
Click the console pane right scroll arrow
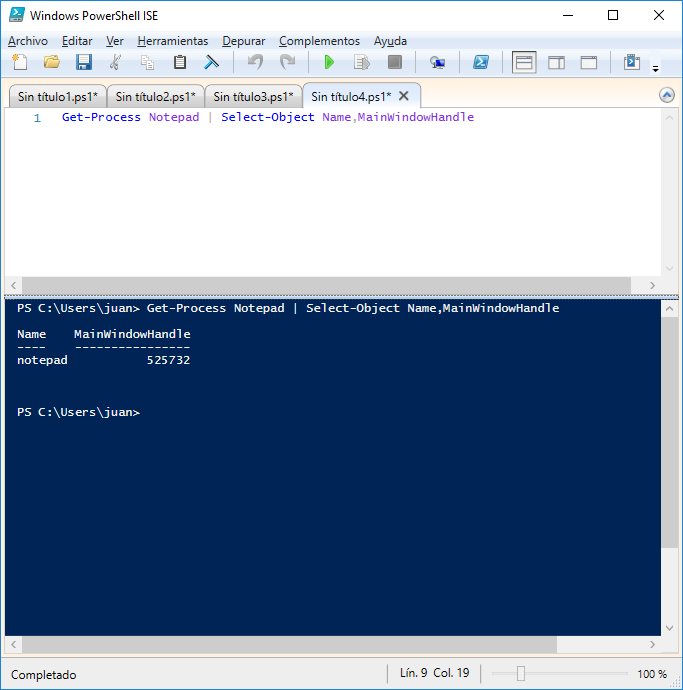tap(652, 645)
